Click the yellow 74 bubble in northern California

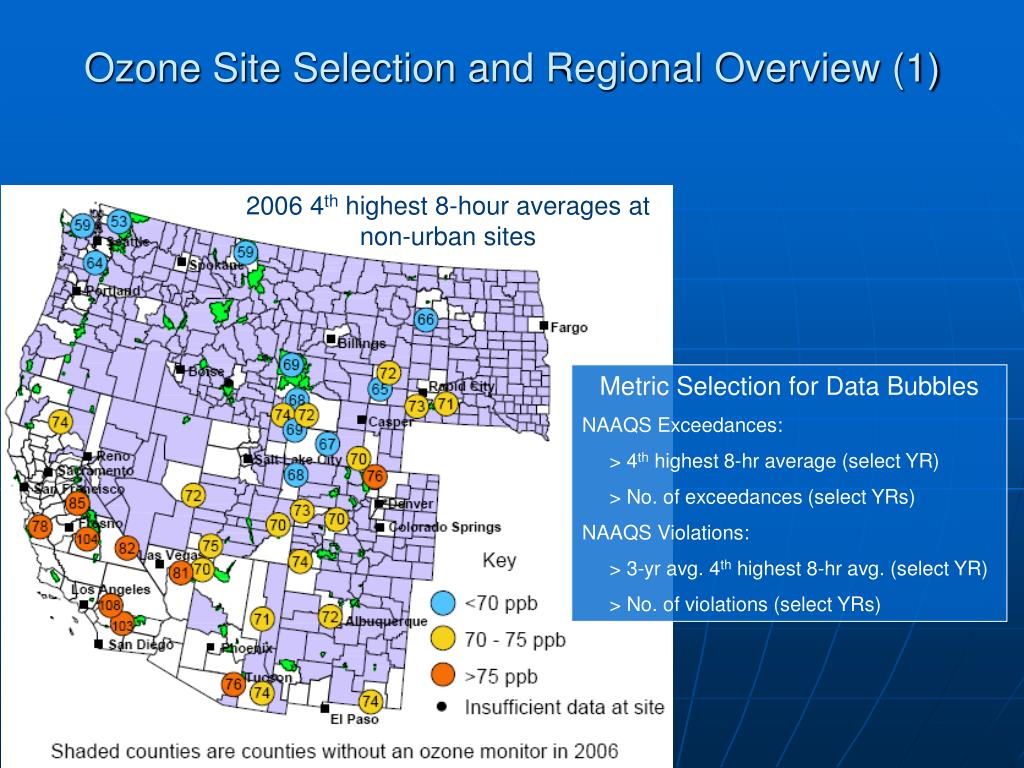[59, 422]
